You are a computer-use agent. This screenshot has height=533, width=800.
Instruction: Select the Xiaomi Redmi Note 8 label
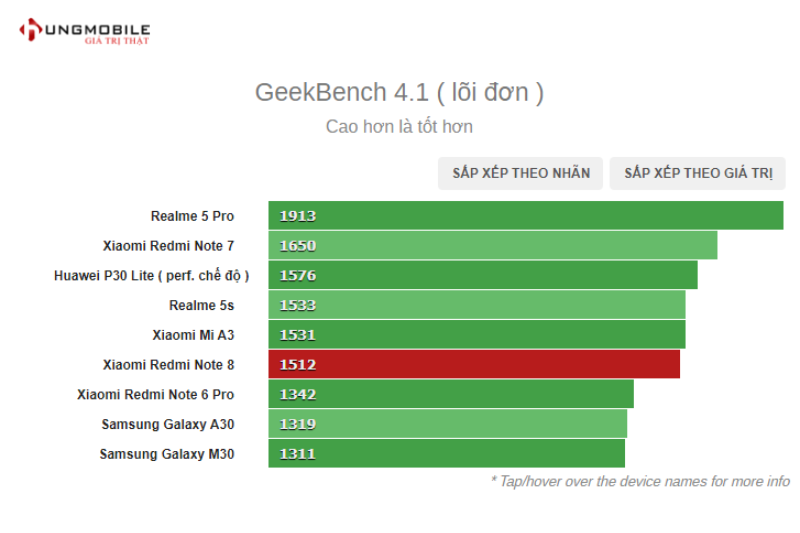(168, 365)
